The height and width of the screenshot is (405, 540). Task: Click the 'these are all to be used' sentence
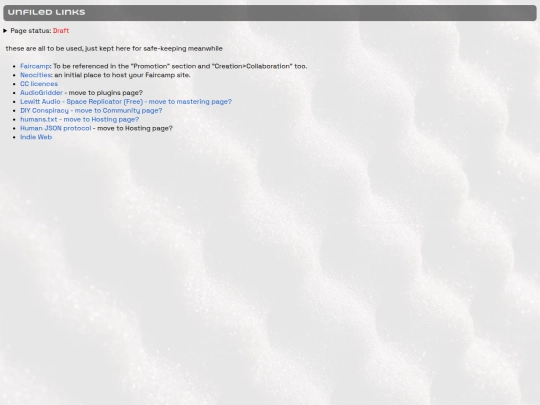pos(114,49)
